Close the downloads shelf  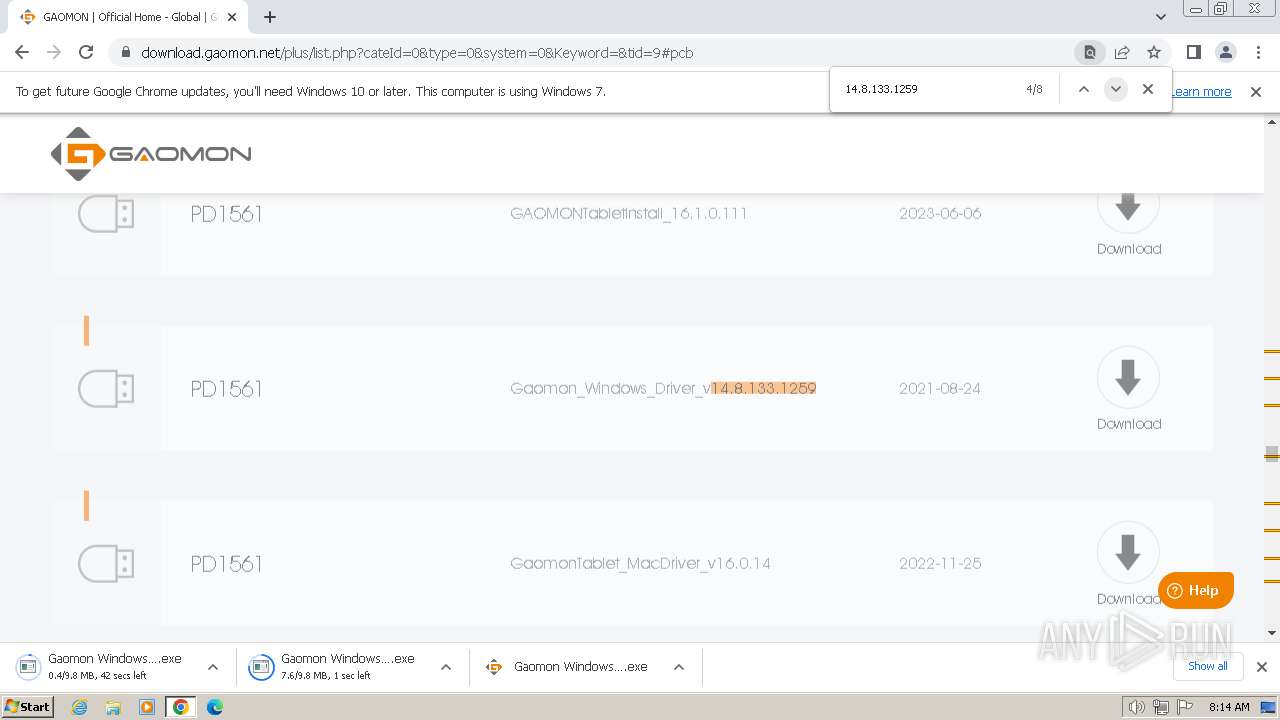point(1262,667)
